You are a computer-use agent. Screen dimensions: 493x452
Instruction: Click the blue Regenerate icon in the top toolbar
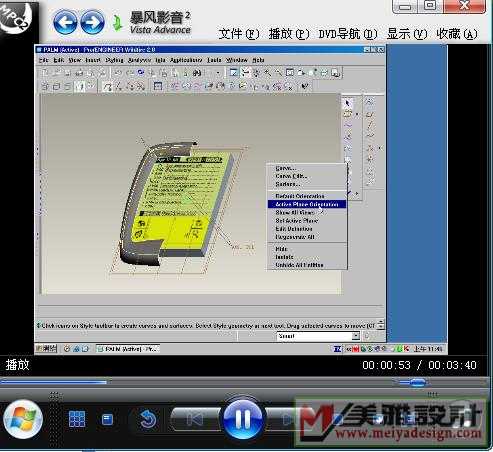pyautogui.click(x=141, y=72)
